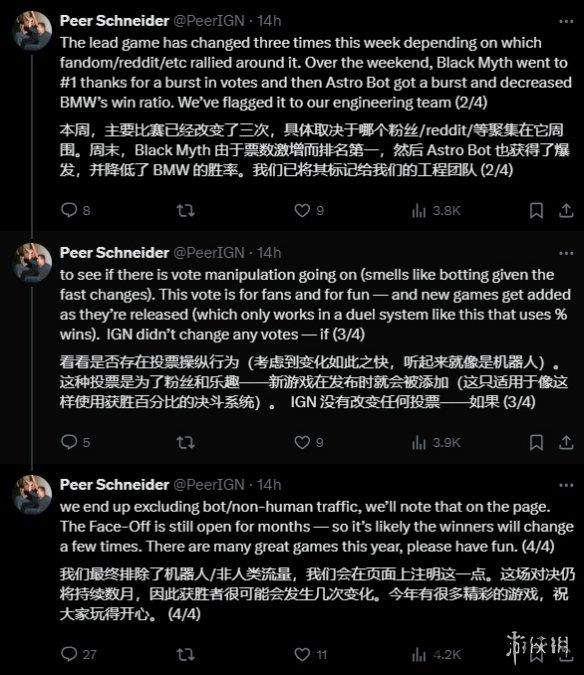This screenshot has width=584, height=675.
Task: Open Peer Schneider's profile from first tweet
Action: 114,21
